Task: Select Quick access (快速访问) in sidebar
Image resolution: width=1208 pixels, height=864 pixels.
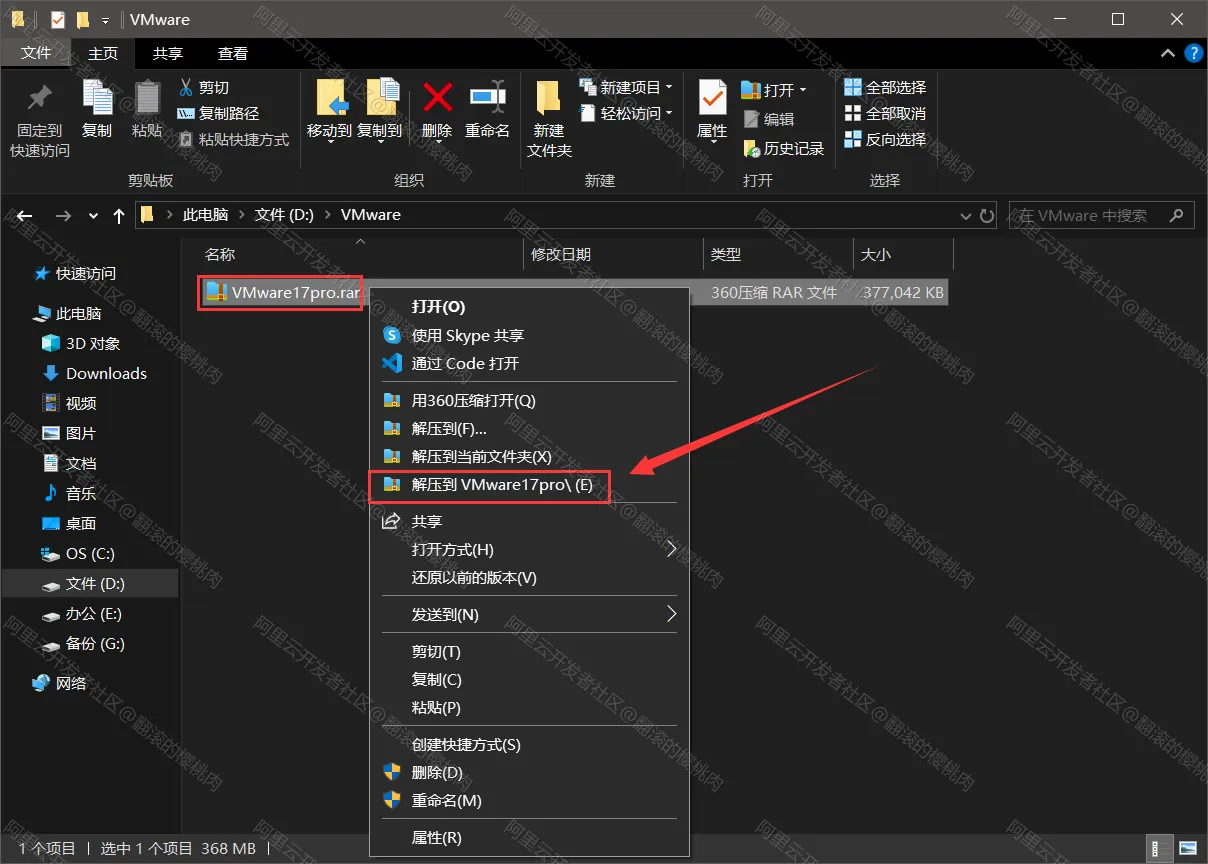Action: pyautogui.click(x=75, y=273)
